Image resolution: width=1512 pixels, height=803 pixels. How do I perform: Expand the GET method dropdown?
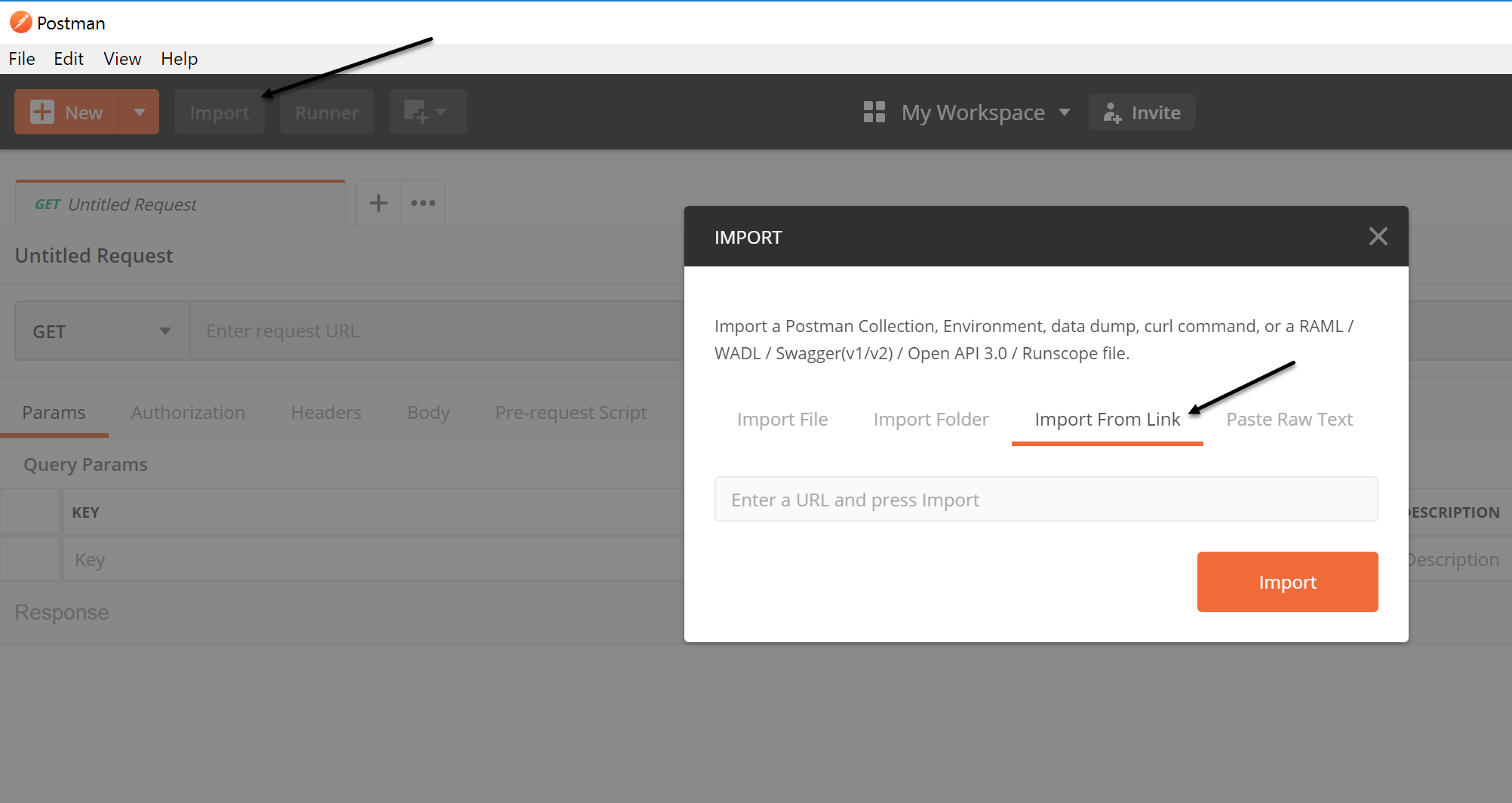tap(103, 331)
